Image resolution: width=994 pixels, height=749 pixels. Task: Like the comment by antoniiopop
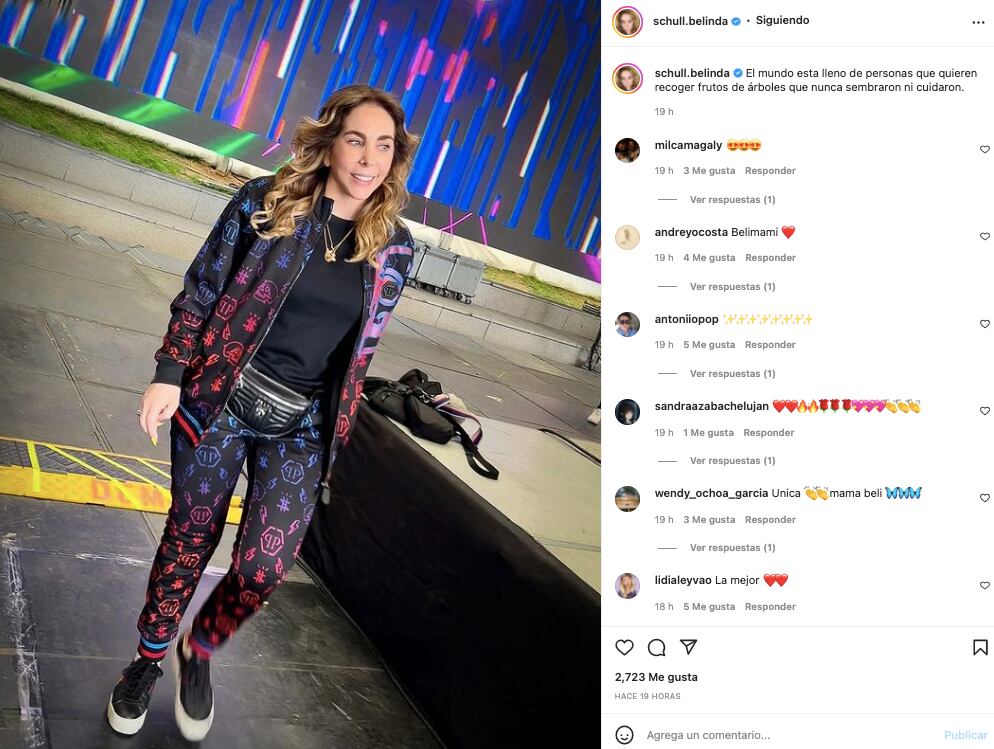pyautogui.click(x=984, y=324)
